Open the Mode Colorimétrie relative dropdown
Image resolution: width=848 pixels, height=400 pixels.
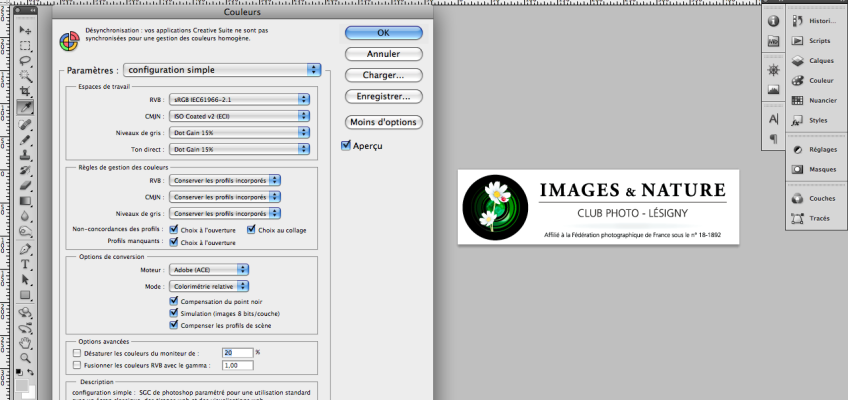click(210, 286)
